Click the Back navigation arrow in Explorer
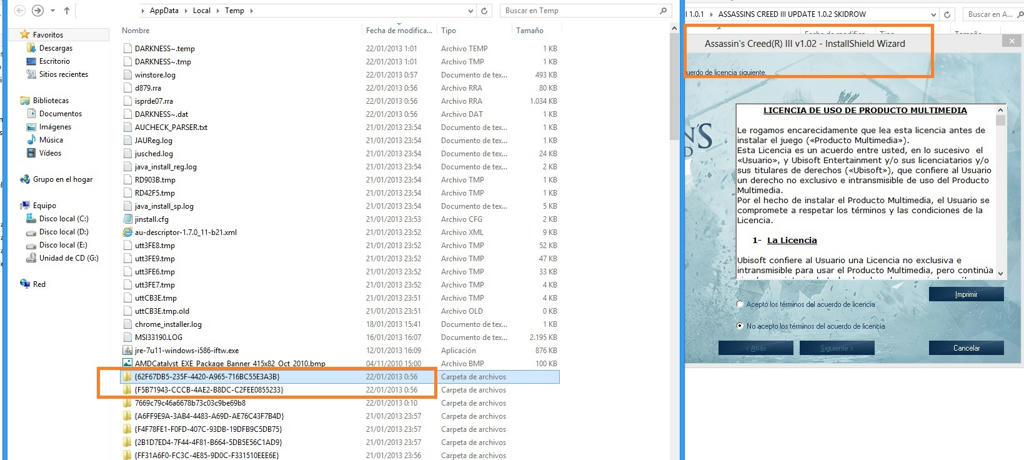Viewport: 1024px width, 460px height. (19, 10)
